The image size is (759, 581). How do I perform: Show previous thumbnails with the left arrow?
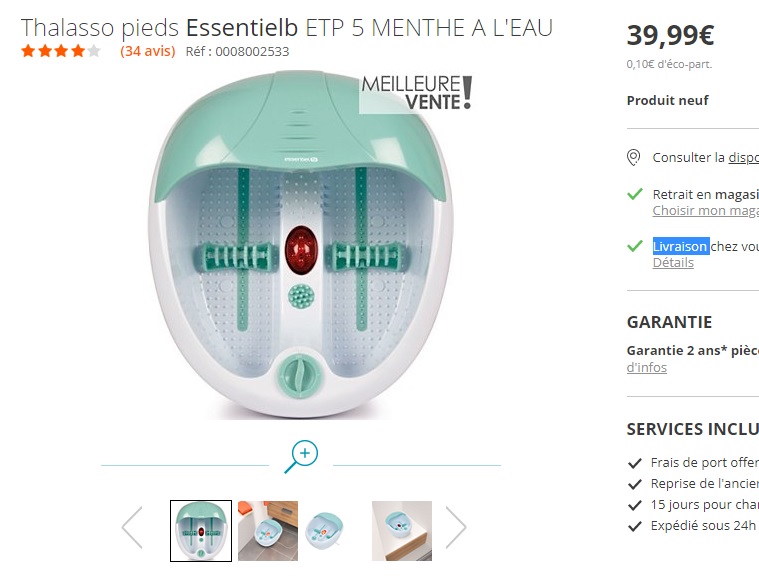[132, 527]
